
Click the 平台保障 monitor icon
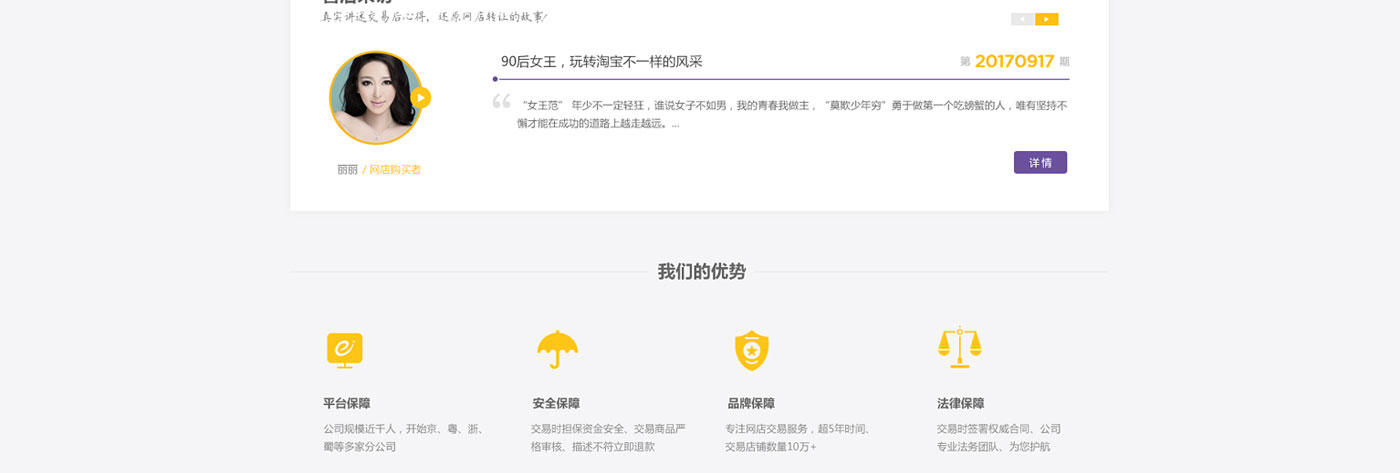click(x=345, y=350)
